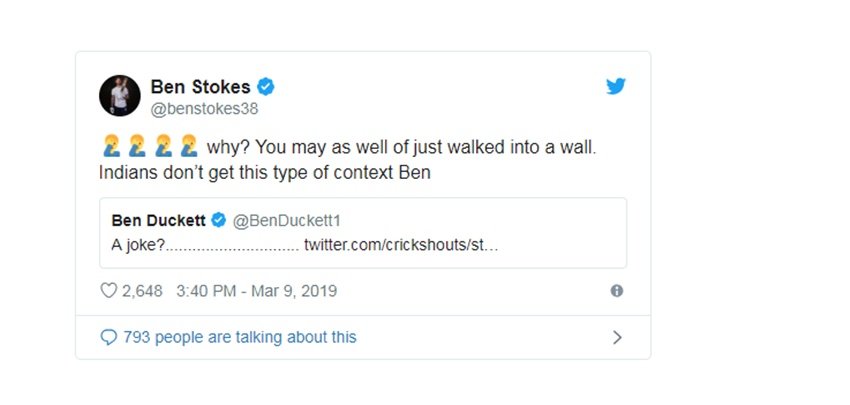Like the tweet with the heart icon
The width and height of the screenshot is (850, 405).
[109, 291]
